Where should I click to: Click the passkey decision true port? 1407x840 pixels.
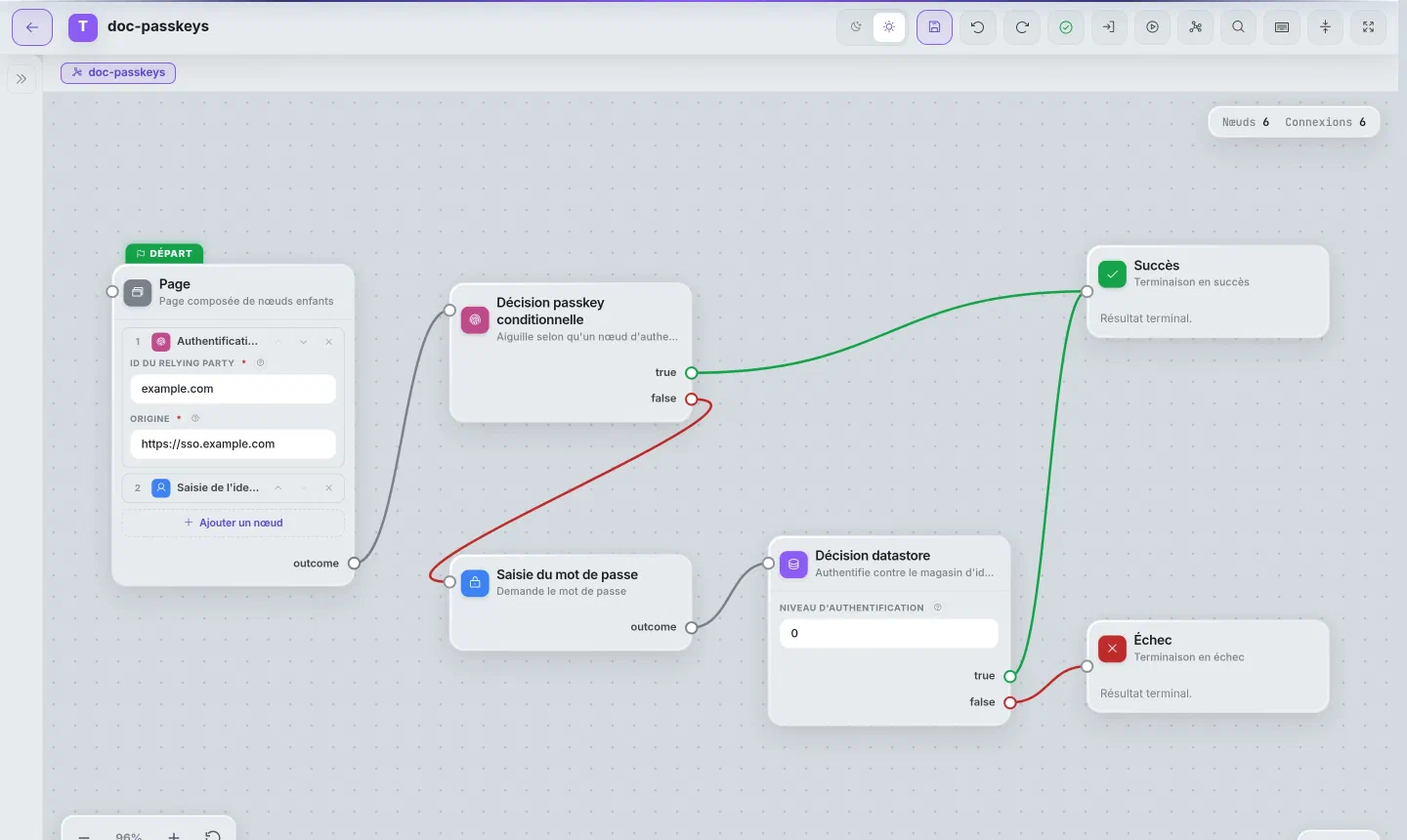point(692,373)
